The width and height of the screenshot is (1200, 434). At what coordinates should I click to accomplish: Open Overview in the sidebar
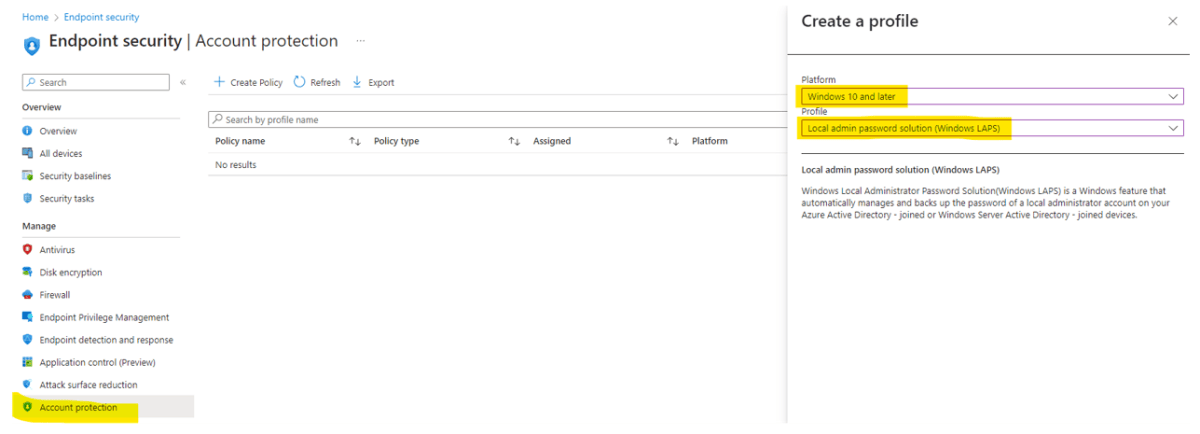[58, 131]
